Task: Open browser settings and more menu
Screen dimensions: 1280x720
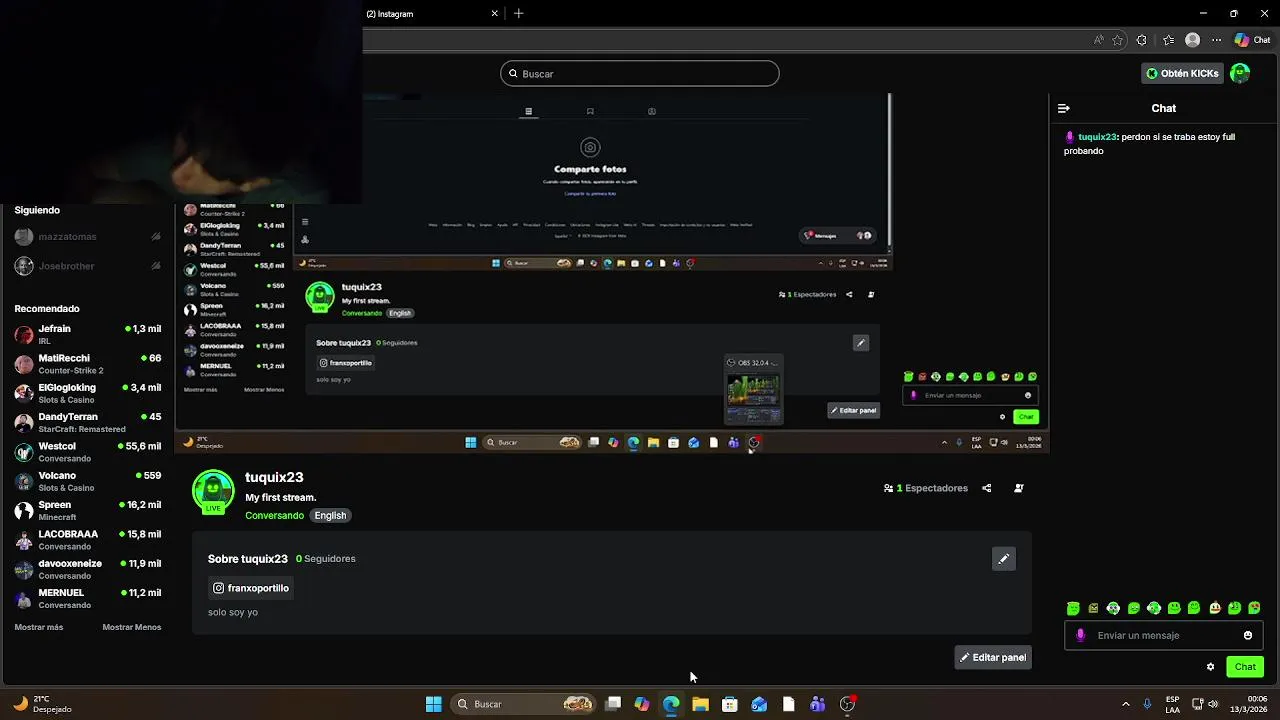Action: (x=1216, y=40)
